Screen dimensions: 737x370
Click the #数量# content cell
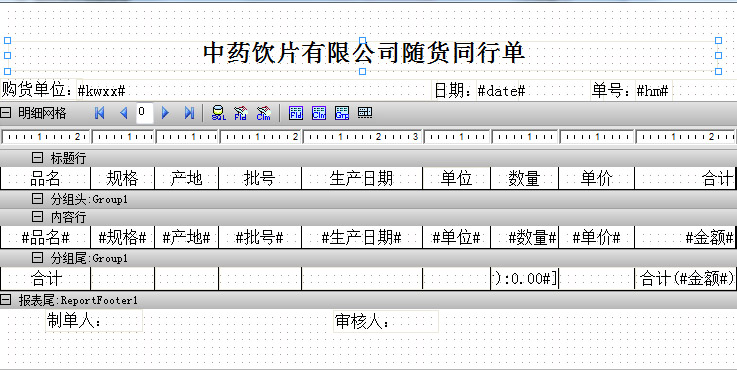[524, 237]
